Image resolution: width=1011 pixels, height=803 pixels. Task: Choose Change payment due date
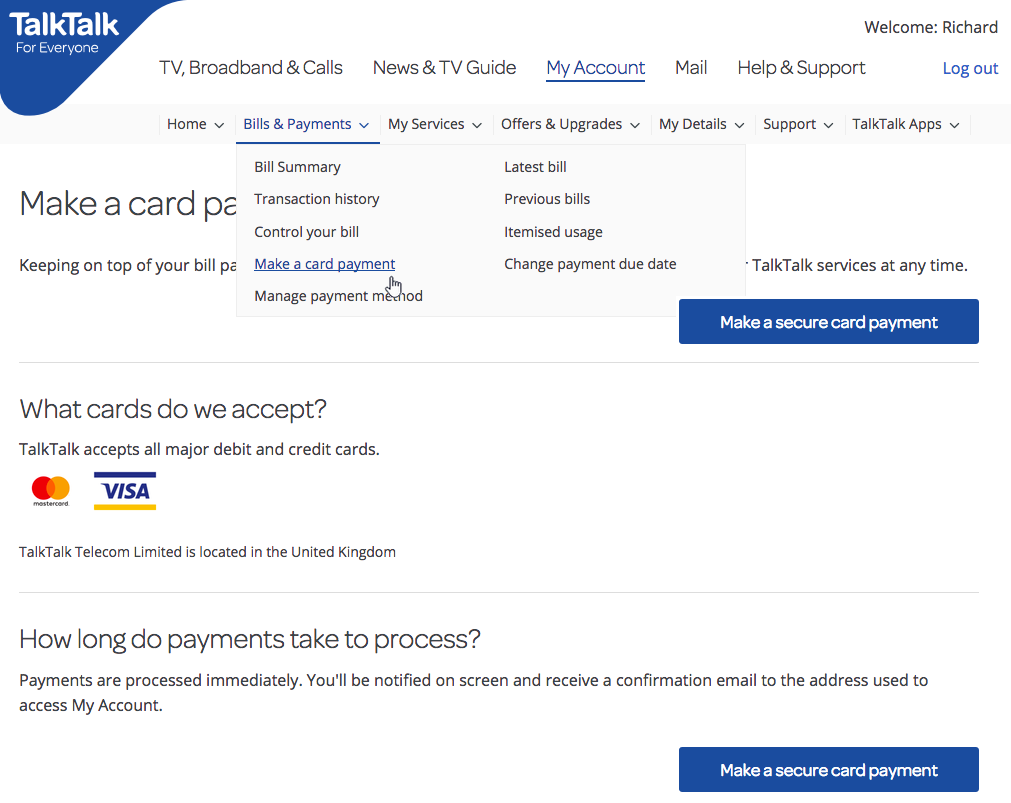pos(590,264)
